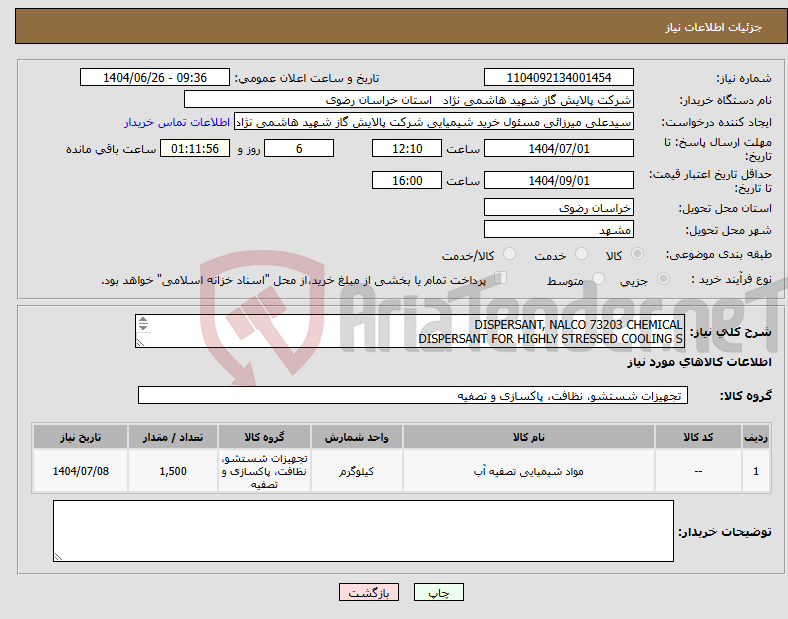The height and width of the screenshot is (619, 788).
Task: Click the validity time field 16:00
Action: click(407, 180)
